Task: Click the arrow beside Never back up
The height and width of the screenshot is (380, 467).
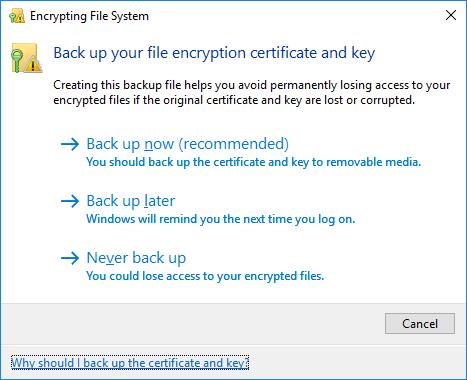Action: pos(70,258)
